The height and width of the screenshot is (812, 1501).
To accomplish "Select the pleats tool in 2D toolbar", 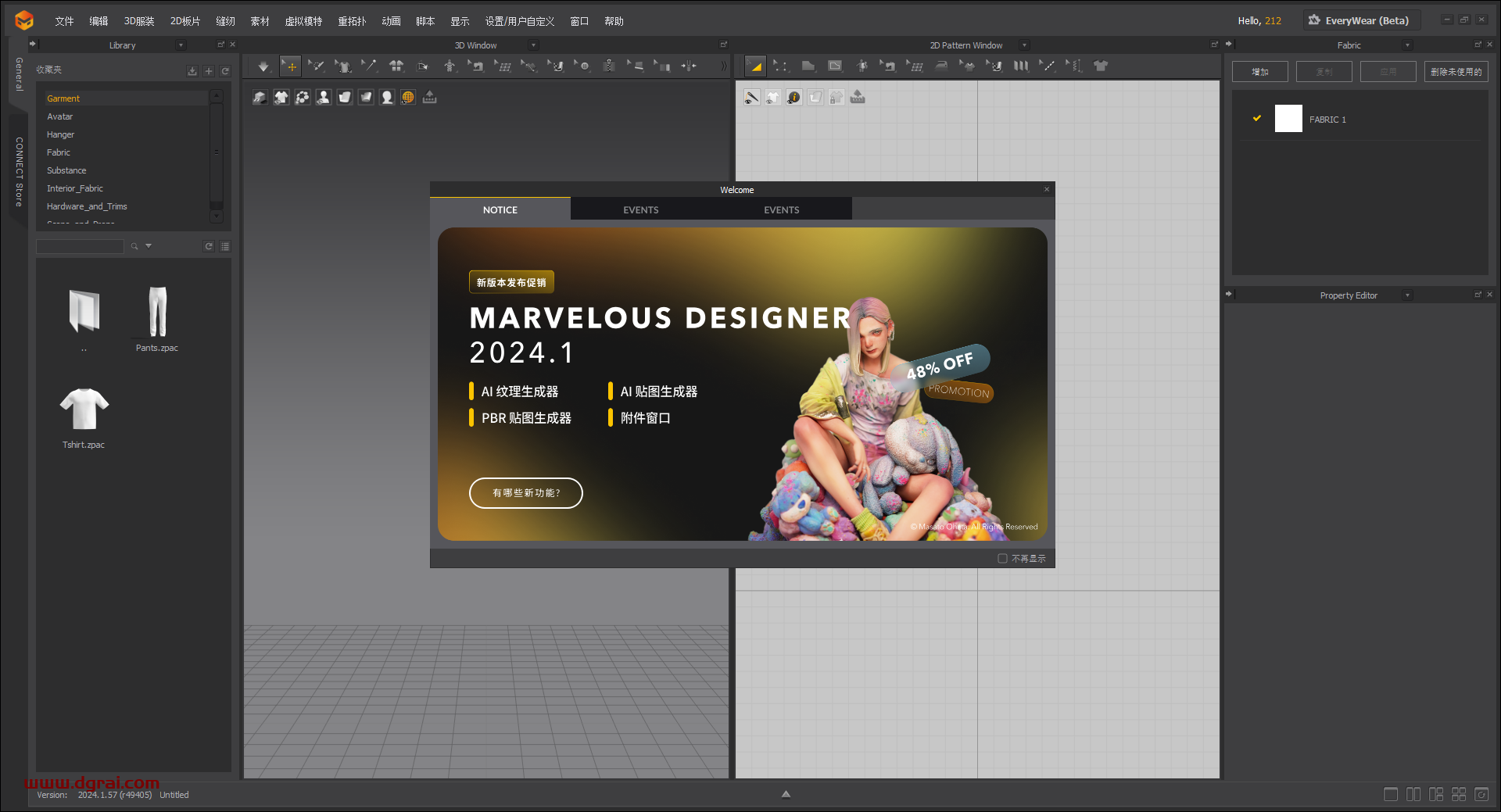I will pos(1021,66).
